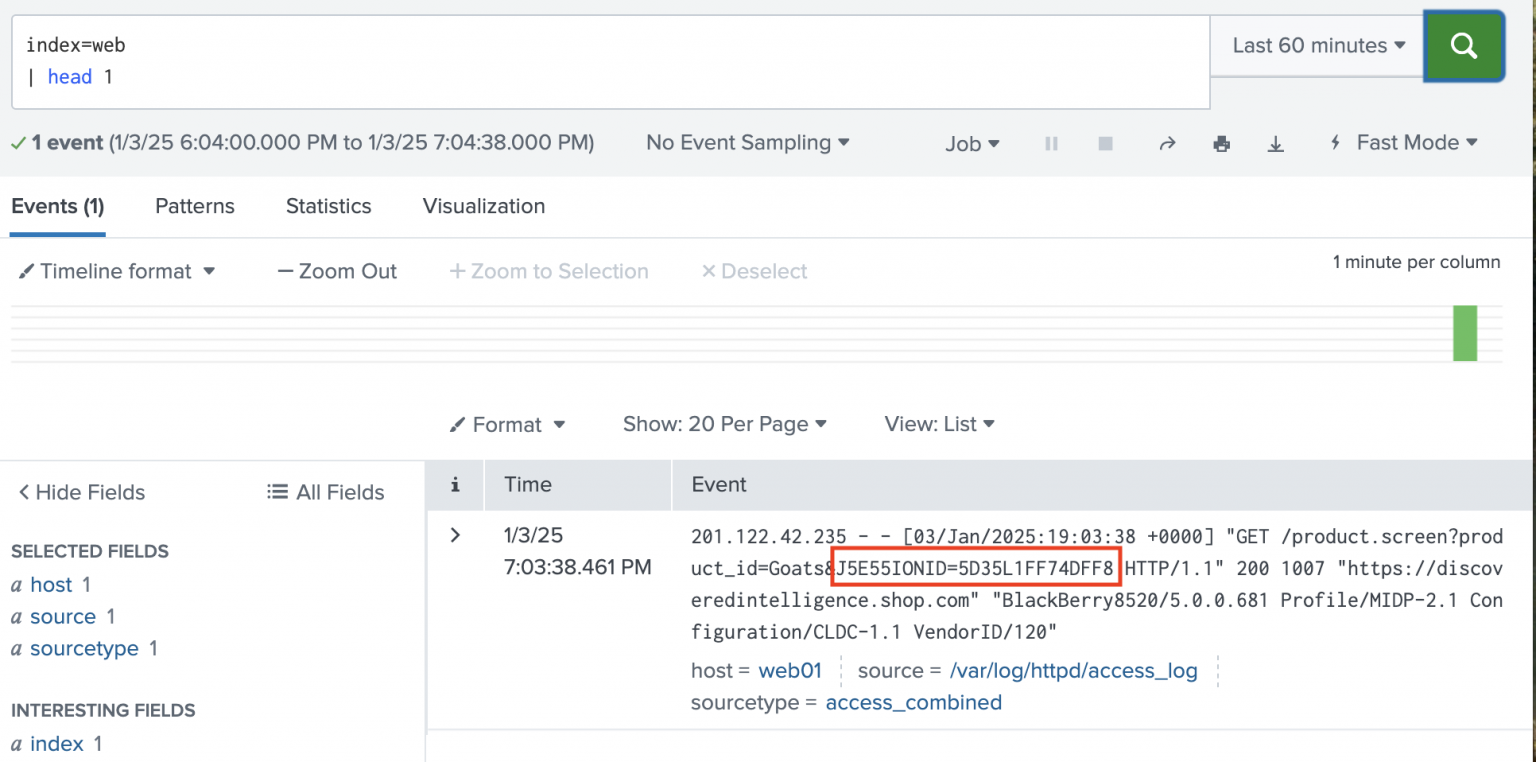The image size is (1536, 762).
Task: Expand the Job menu
Action: [x=972, y=143]
